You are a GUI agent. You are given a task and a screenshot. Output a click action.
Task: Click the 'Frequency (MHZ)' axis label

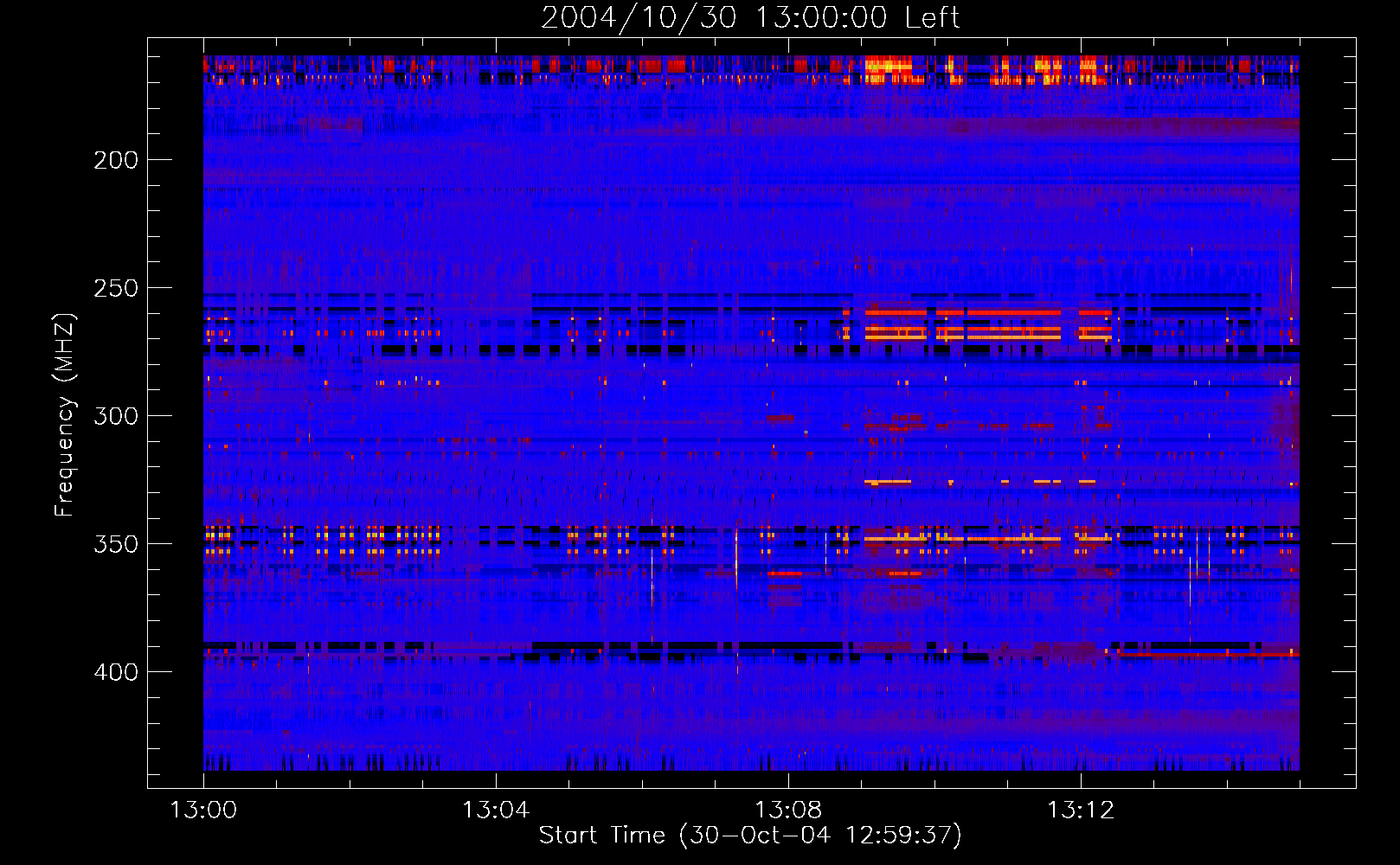point(64,414)
